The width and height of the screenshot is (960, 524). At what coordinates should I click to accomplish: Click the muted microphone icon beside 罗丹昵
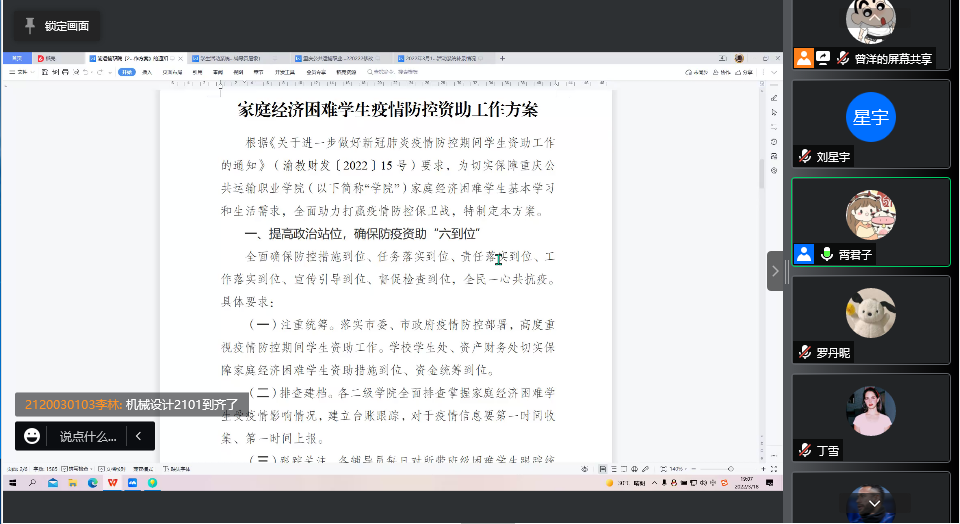pyautogui.click(x=805, y=352)
